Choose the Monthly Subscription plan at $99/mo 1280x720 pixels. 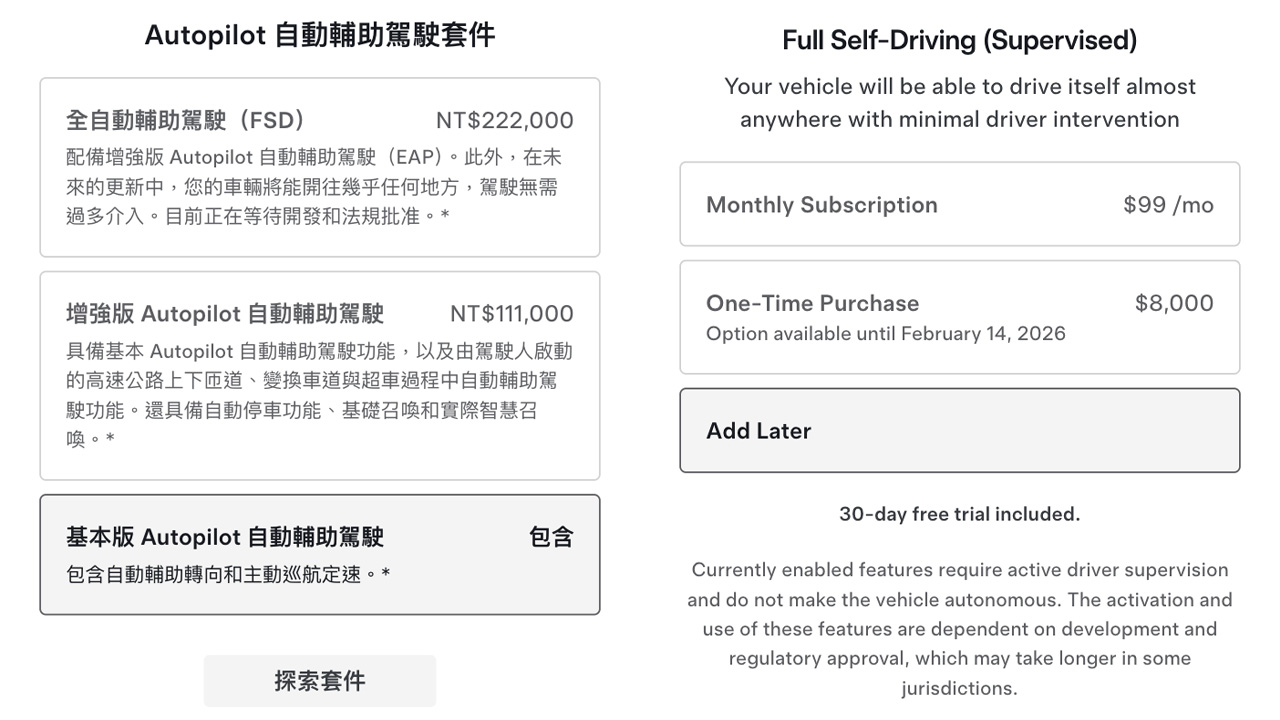960,204
